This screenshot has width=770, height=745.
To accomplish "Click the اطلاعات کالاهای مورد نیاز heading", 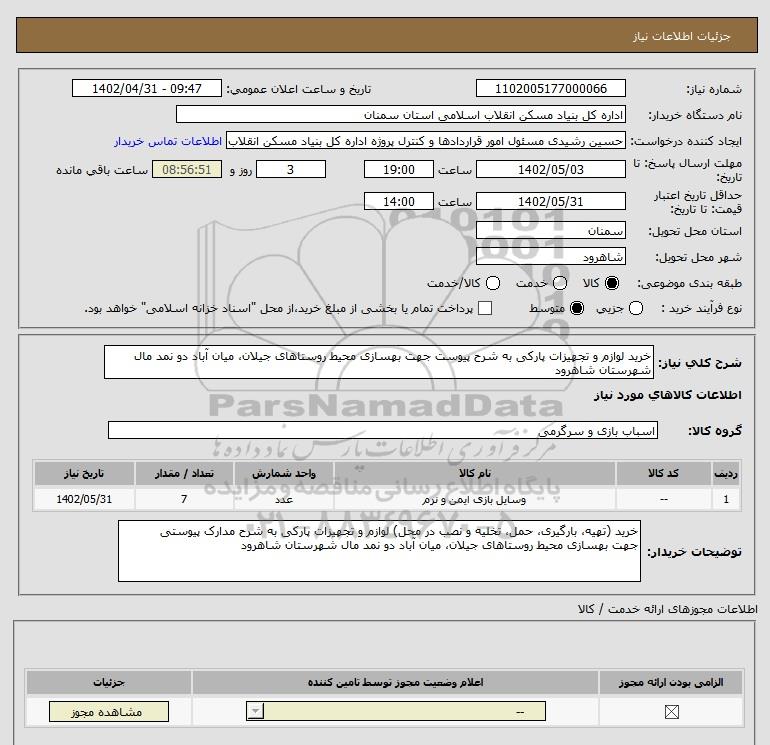I will coord(668,395).
